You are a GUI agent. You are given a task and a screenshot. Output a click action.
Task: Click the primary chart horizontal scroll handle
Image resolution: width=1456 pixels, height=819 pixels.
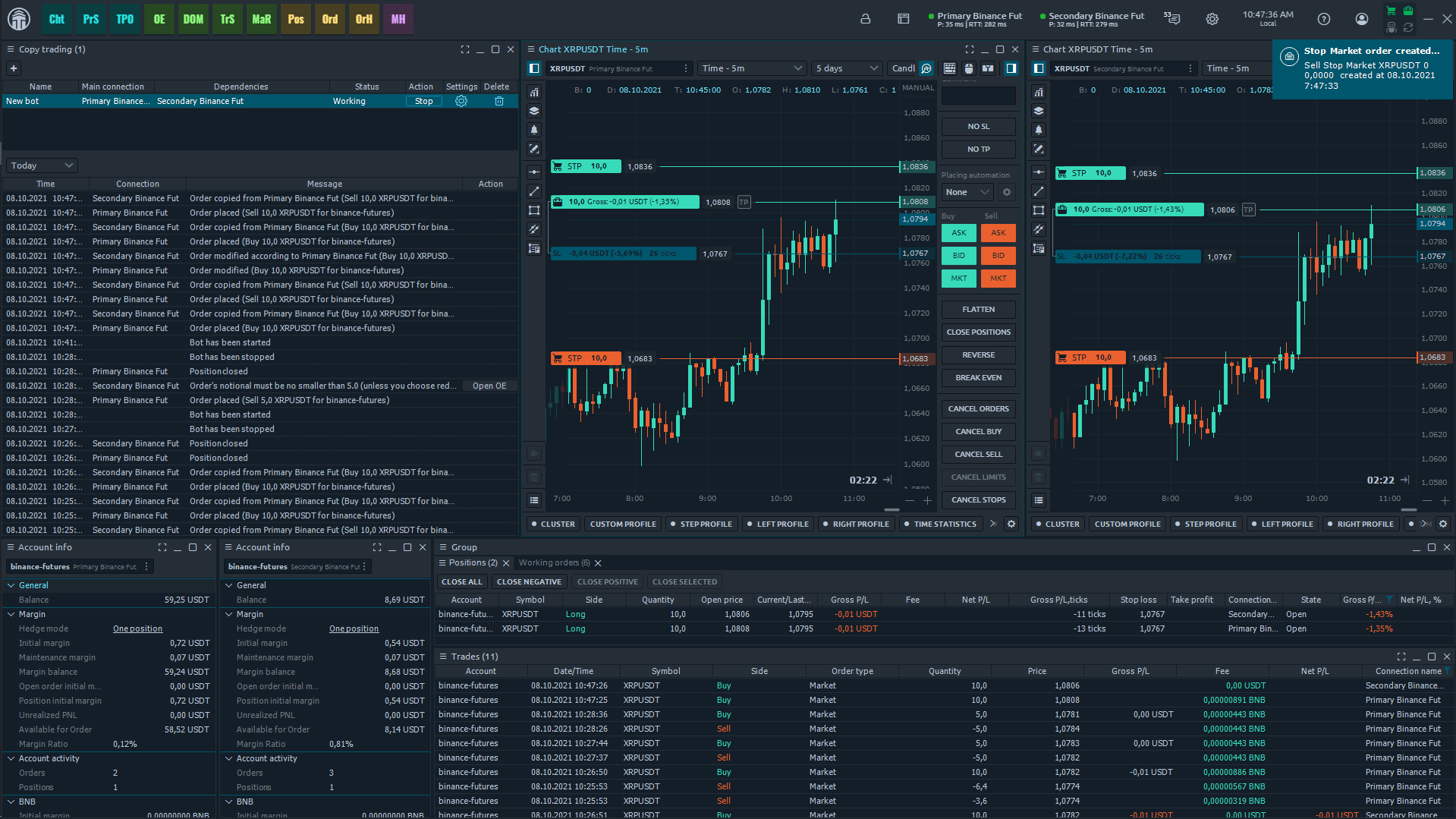tap(892, 509)
